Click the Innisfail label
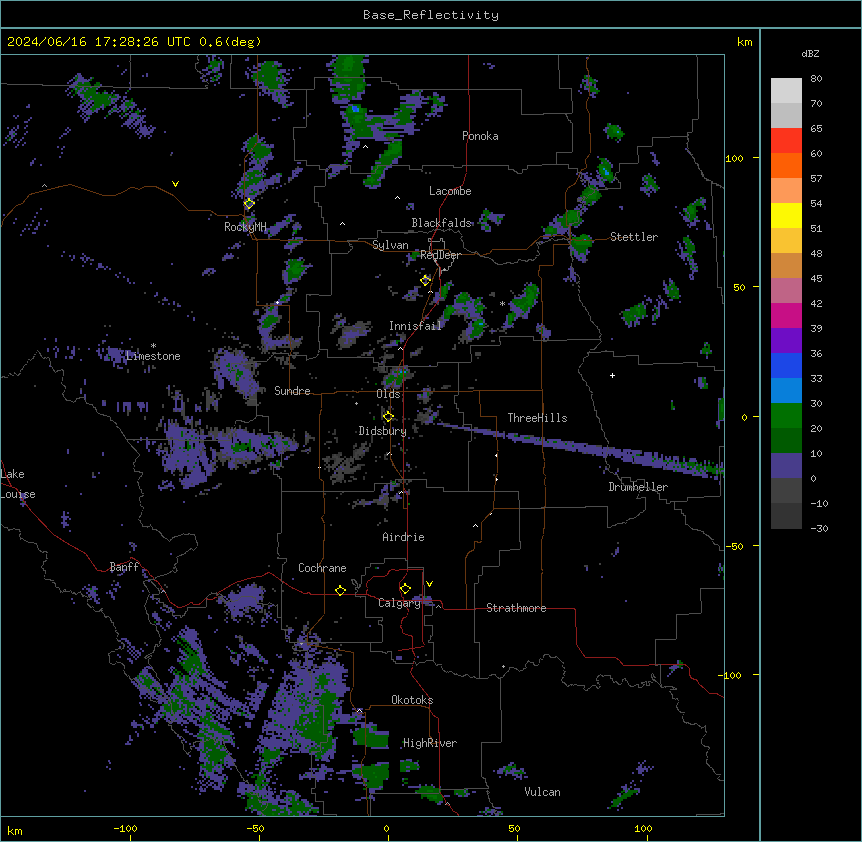Image resolution: width=862 pixels, height=842 pixels. click(415, 326)
